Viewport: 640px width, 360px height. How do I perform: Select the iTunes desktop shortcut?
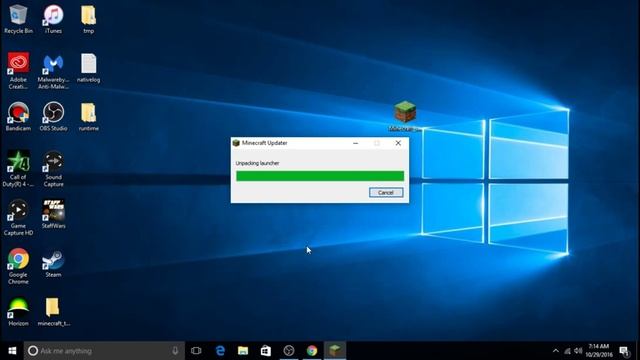click(53, 18)
